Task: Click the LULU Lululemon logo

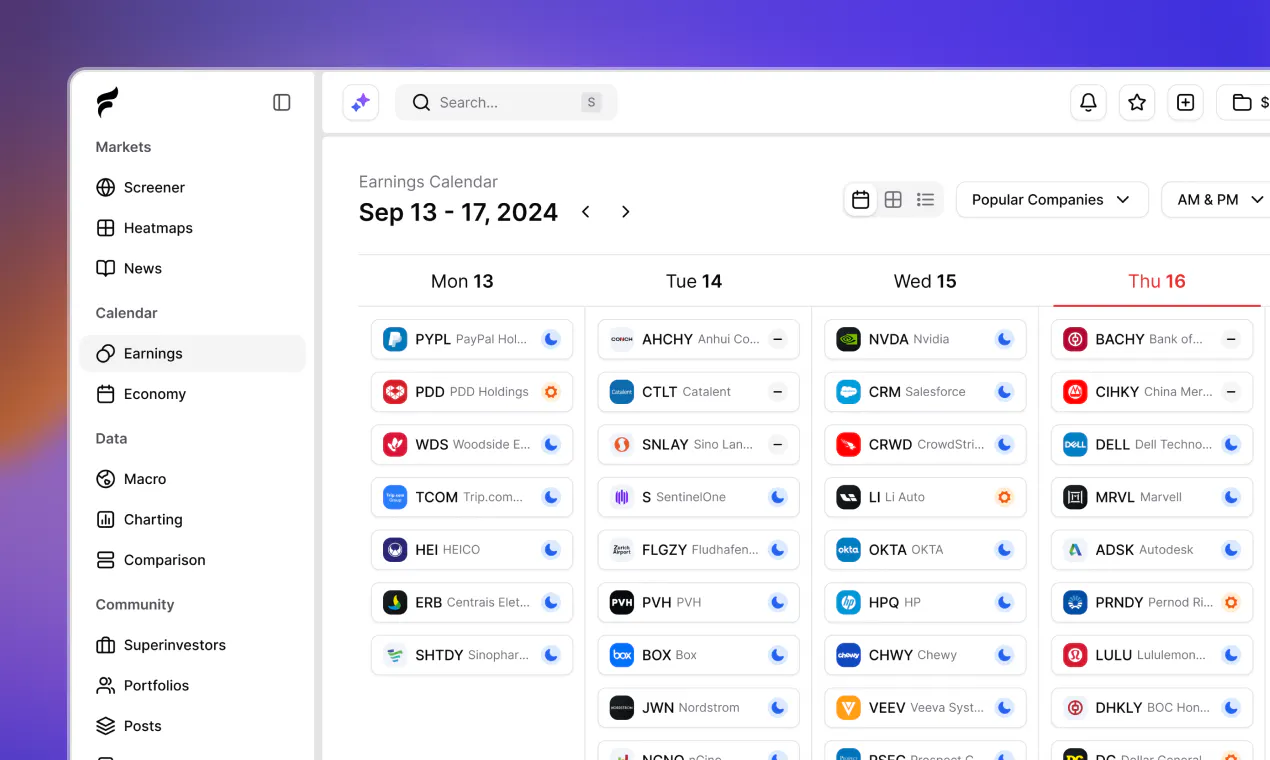Action: point(1075,655)
